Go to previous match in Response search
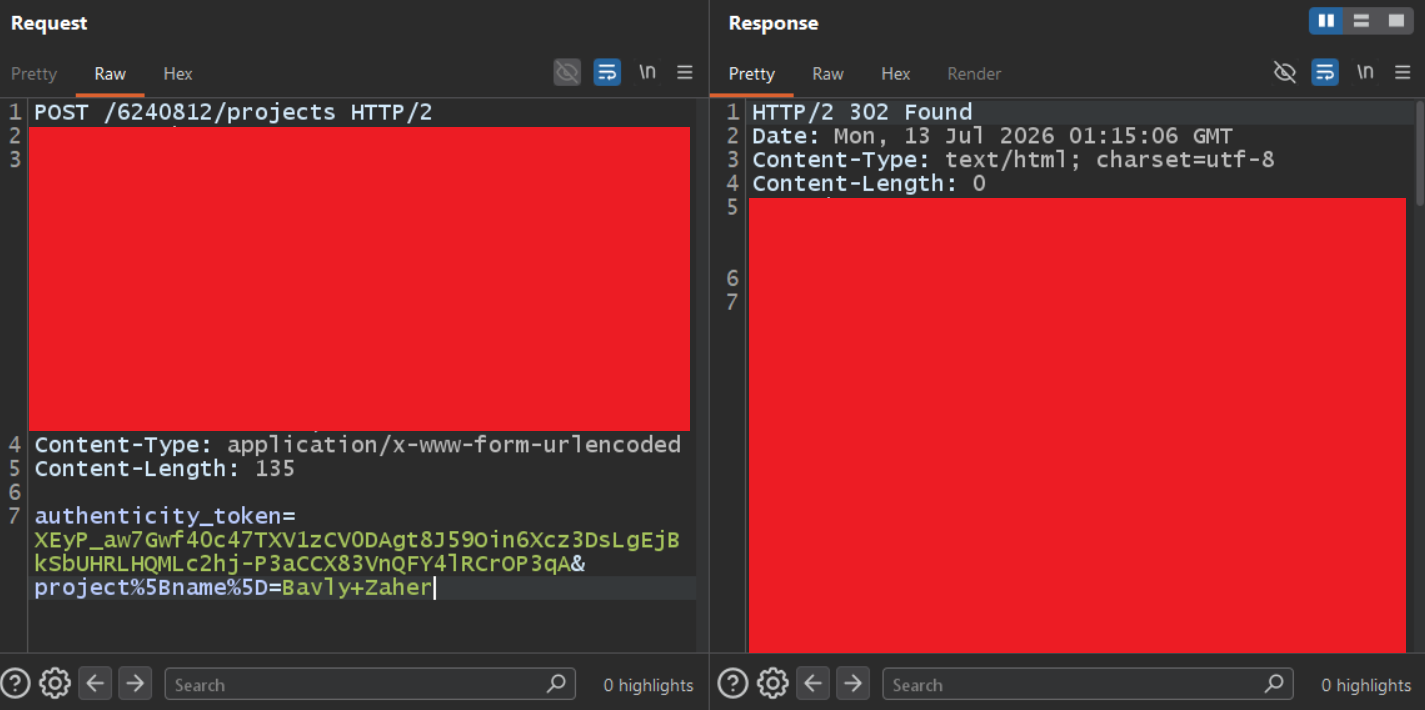The image size is (1425, 710). click(813, 683)
